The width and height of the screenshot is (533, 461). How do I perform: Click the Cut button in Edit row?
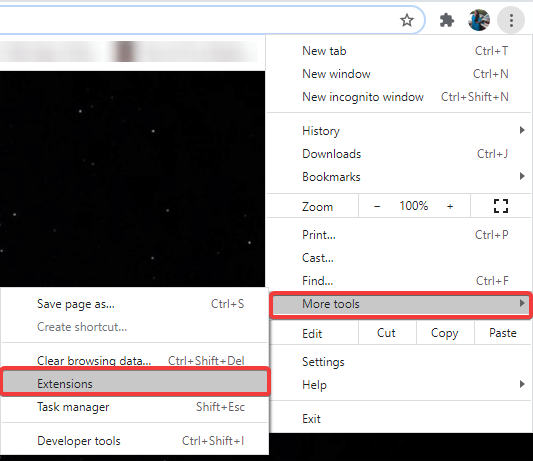tap(387, 333)
